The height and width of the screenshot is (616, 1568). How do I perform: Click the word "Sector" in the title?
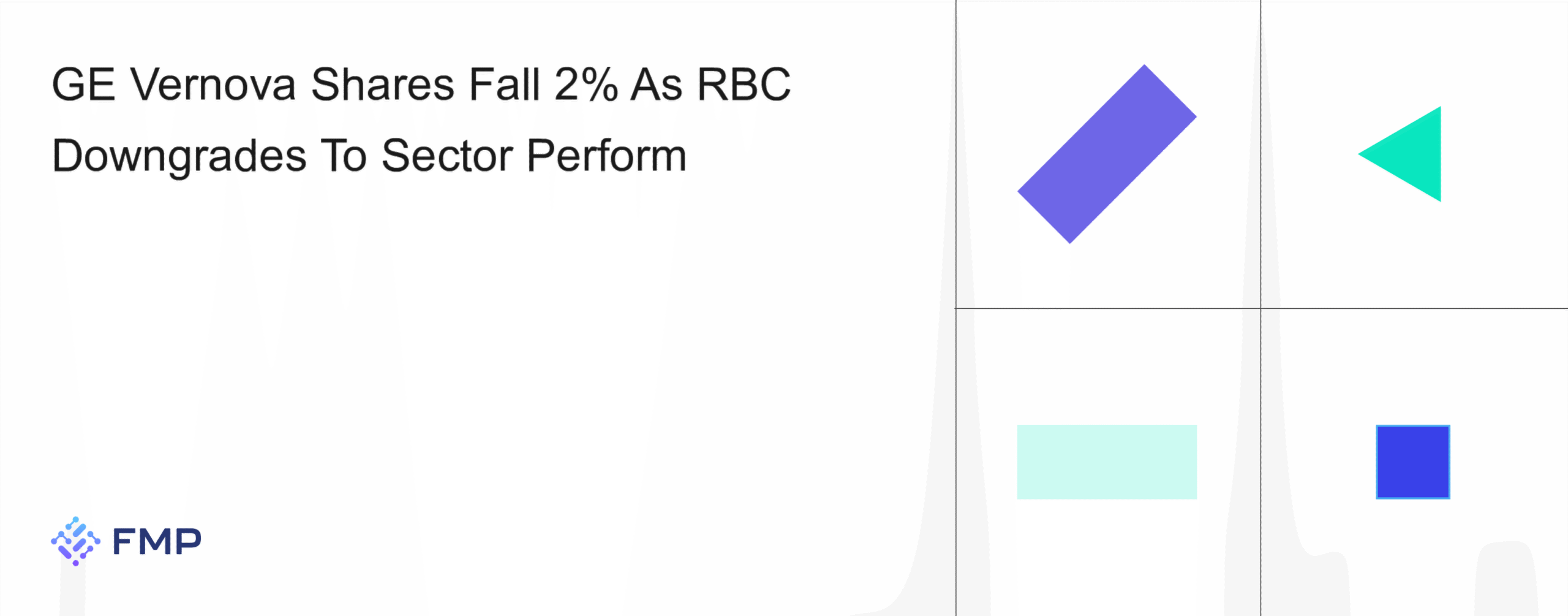click(447, 156)
